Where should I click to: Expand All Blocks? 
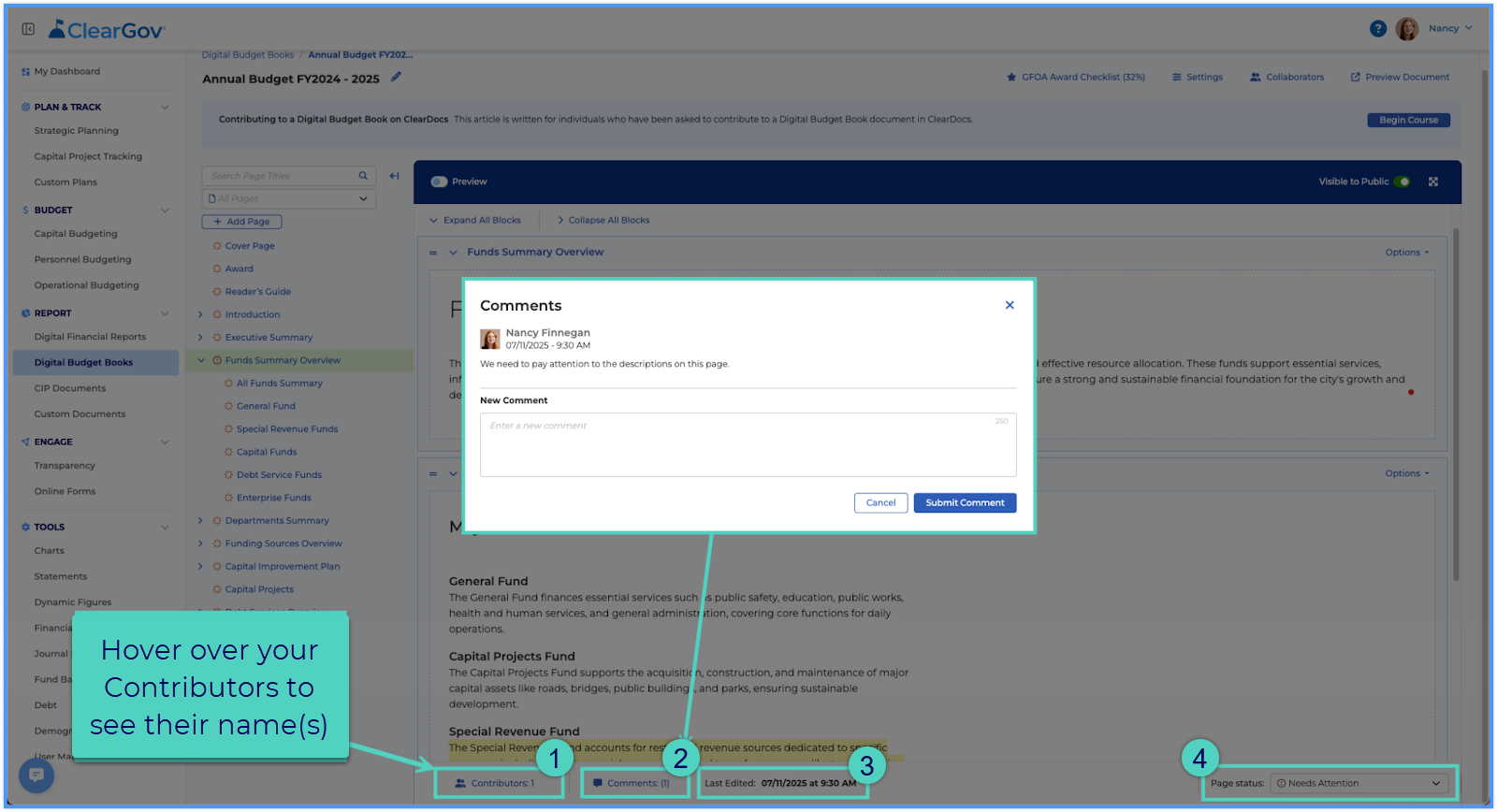pyautogui.click(x=475, y=220)
